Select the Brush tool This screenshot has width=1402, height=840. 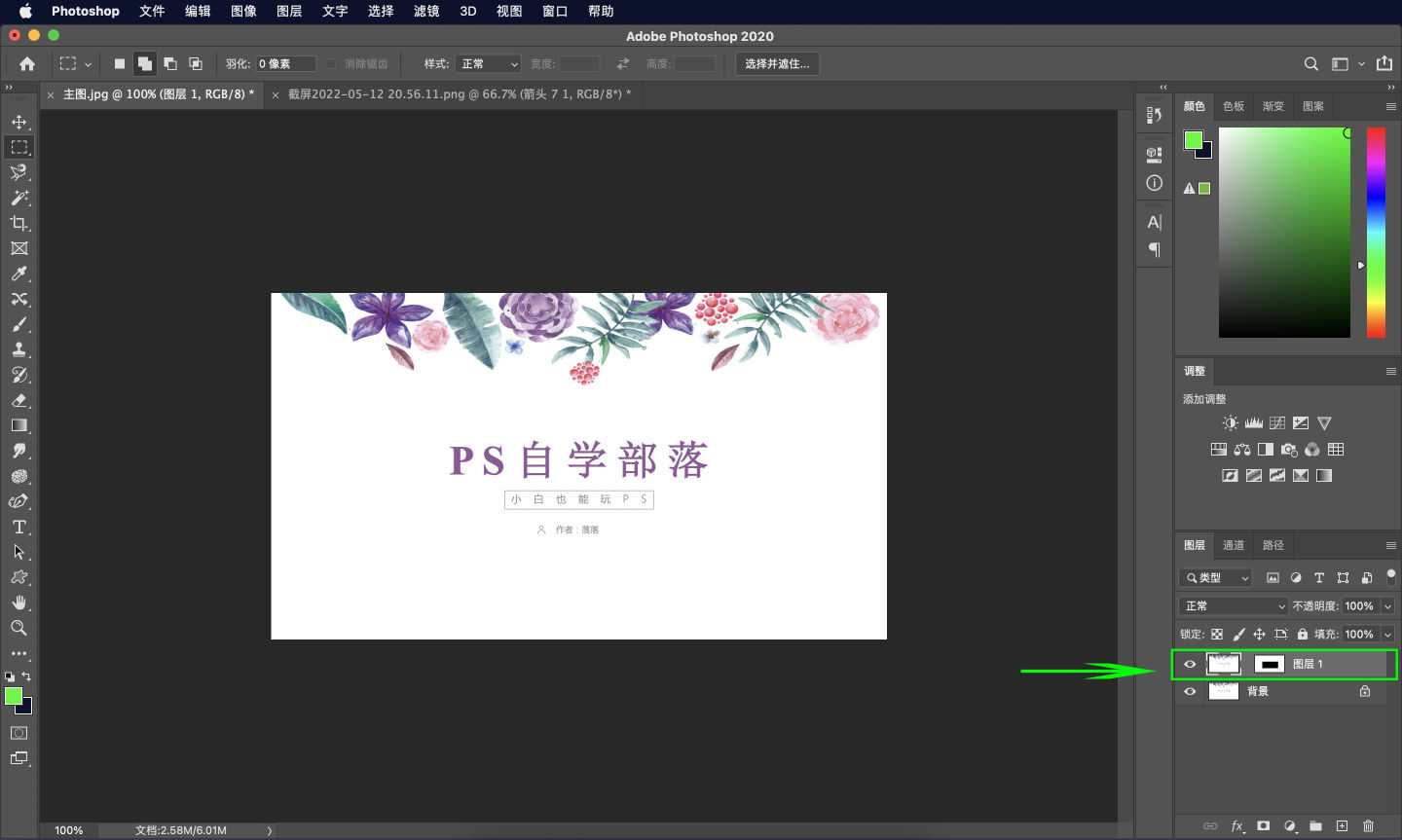tap(19, 324)
